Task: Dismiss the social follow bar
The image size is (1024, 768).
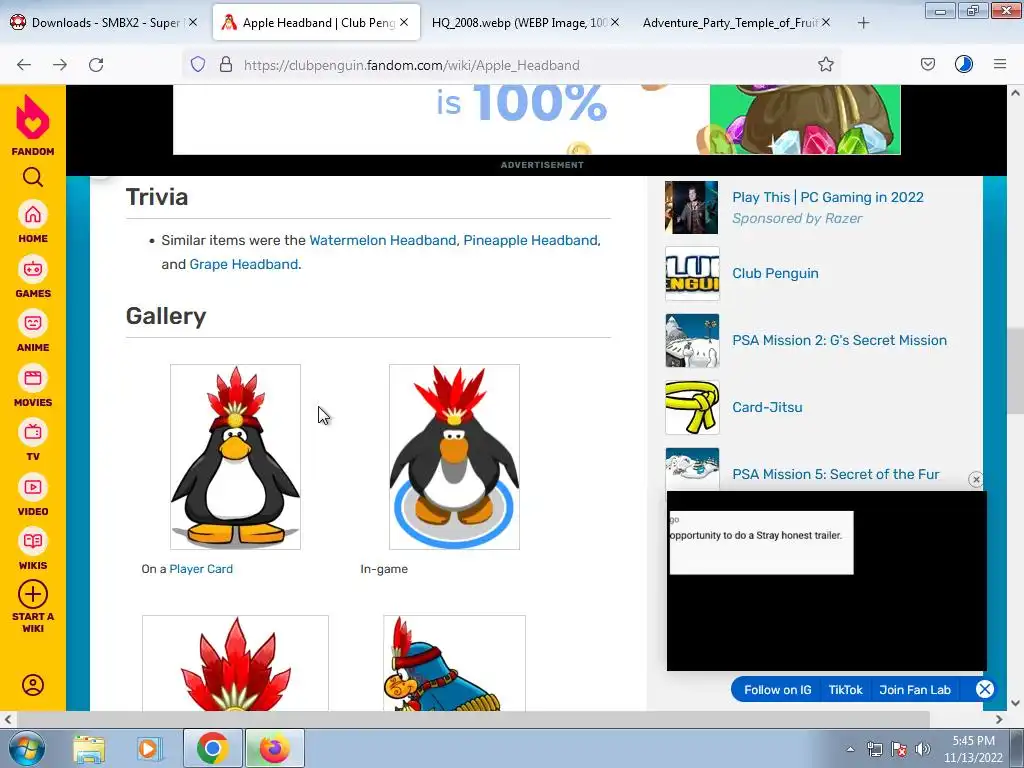Action: 985,689
